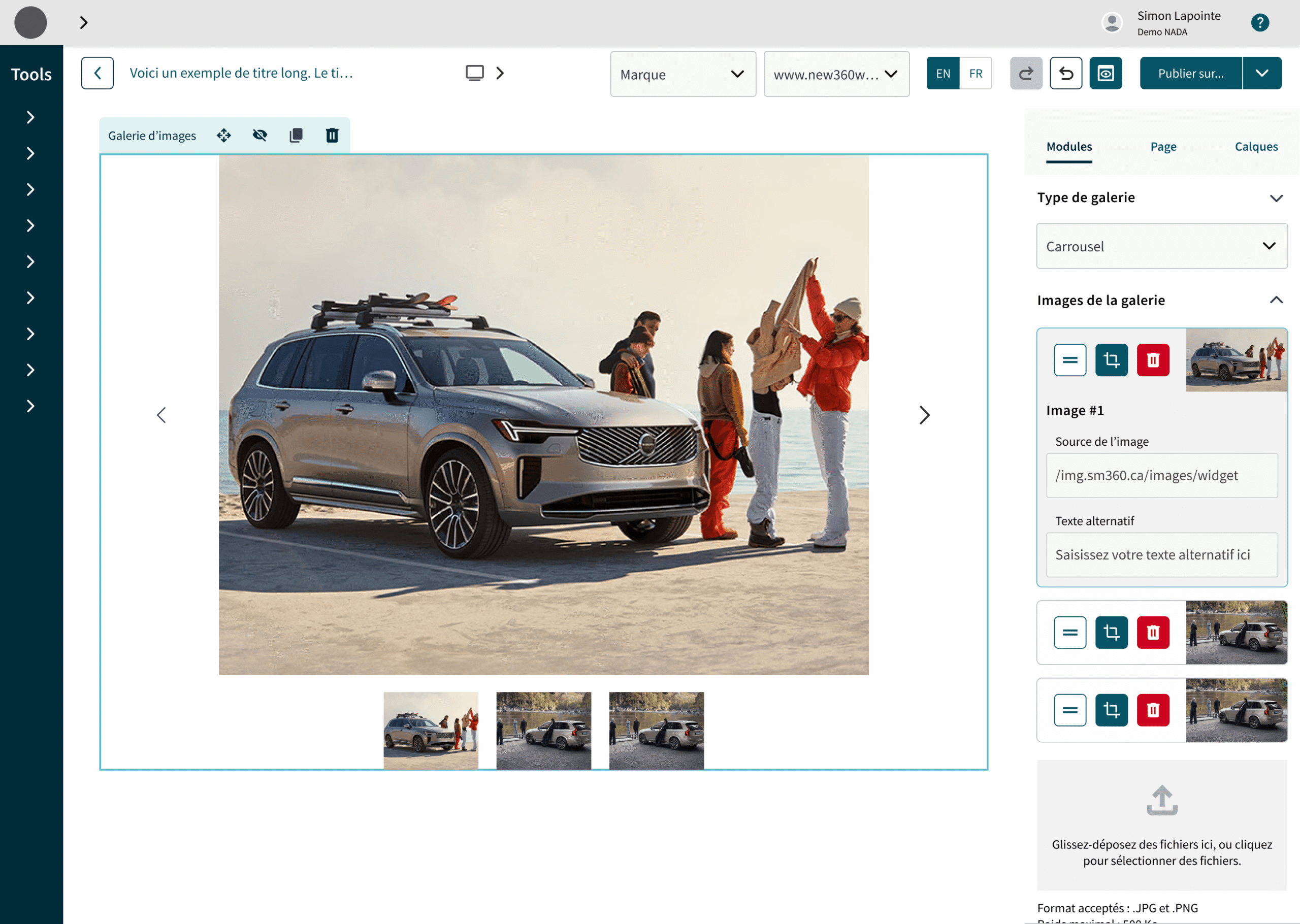Select the move tool on the gallery module

[223, 136]
